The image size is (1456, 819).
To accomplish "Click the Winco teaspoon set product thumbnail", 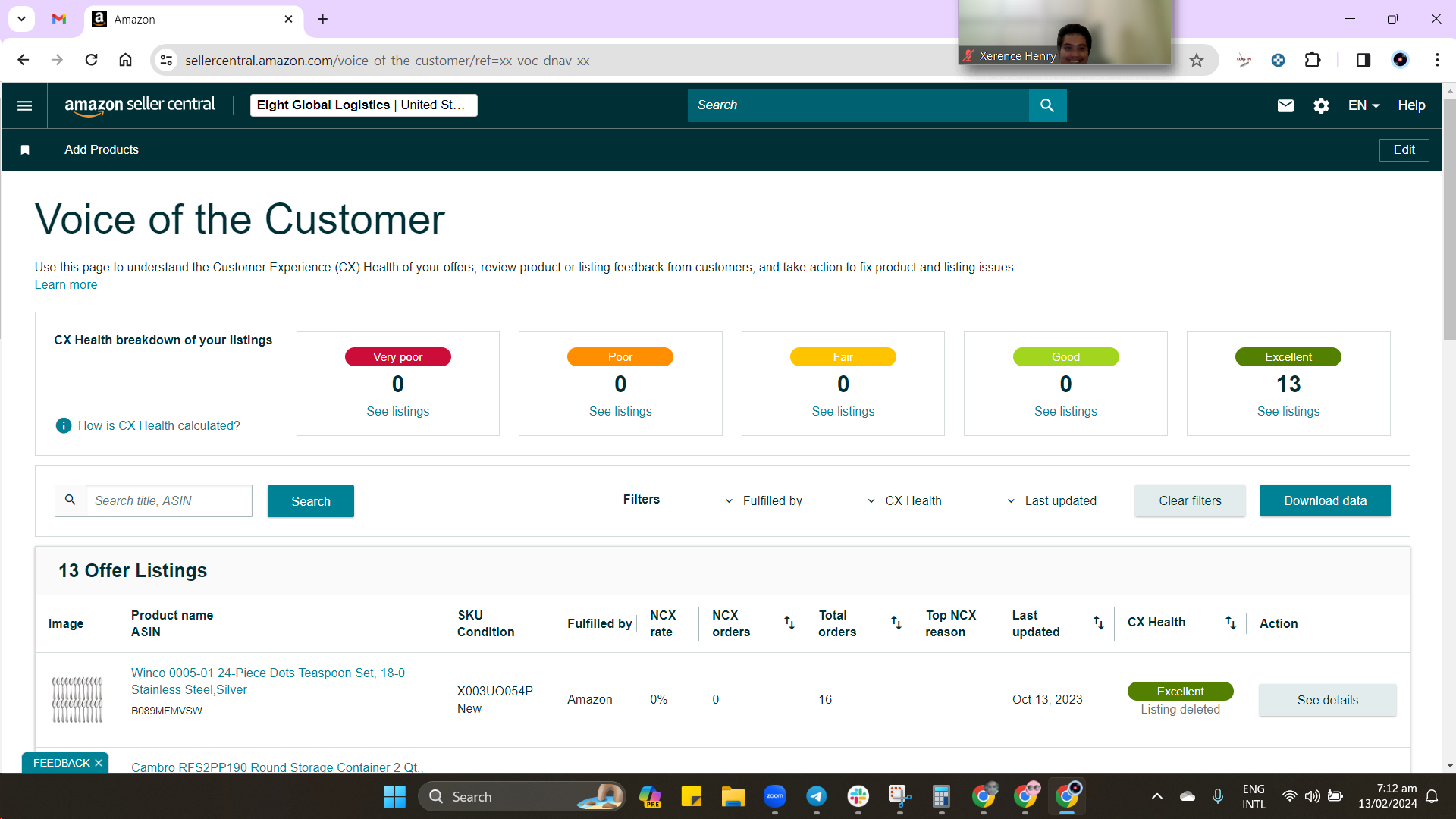I will (x=77, y=699).
